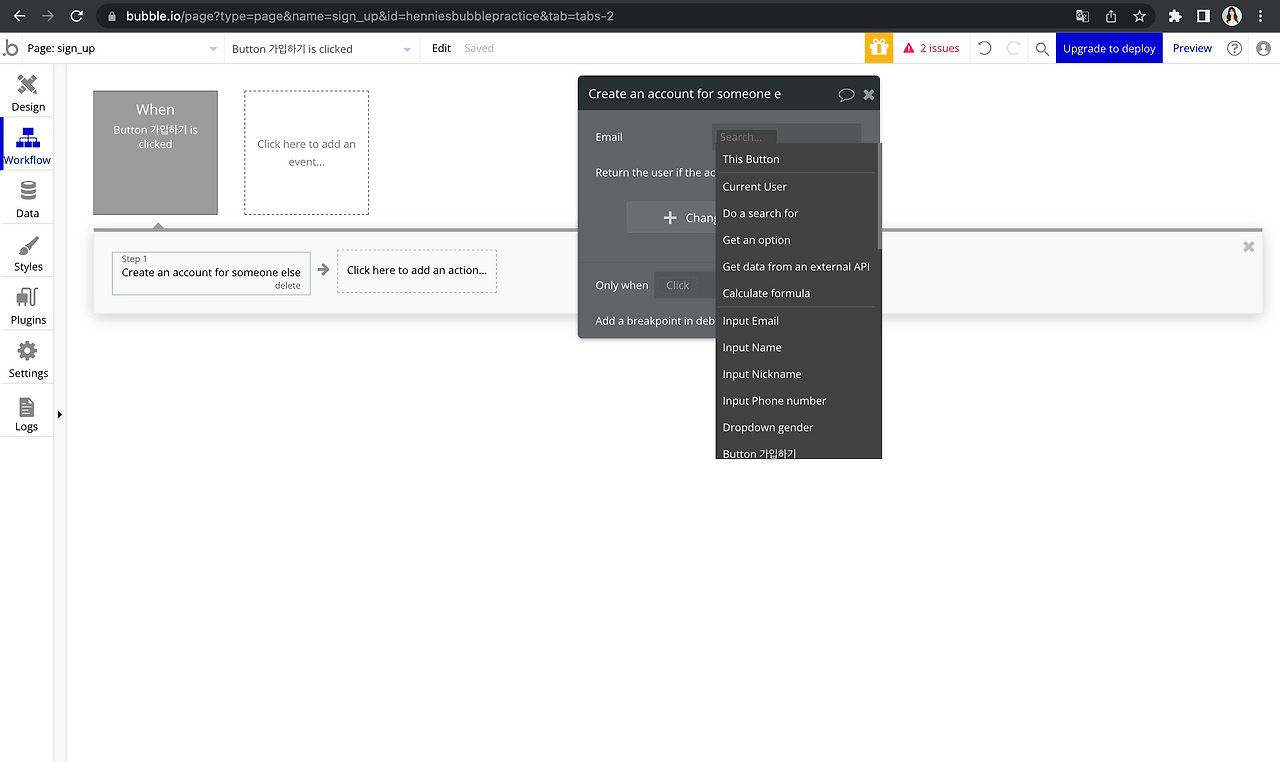Select the When Button 가입하기 is clicked event
This screenshot has height=762, width=1280.
point(155,153)
